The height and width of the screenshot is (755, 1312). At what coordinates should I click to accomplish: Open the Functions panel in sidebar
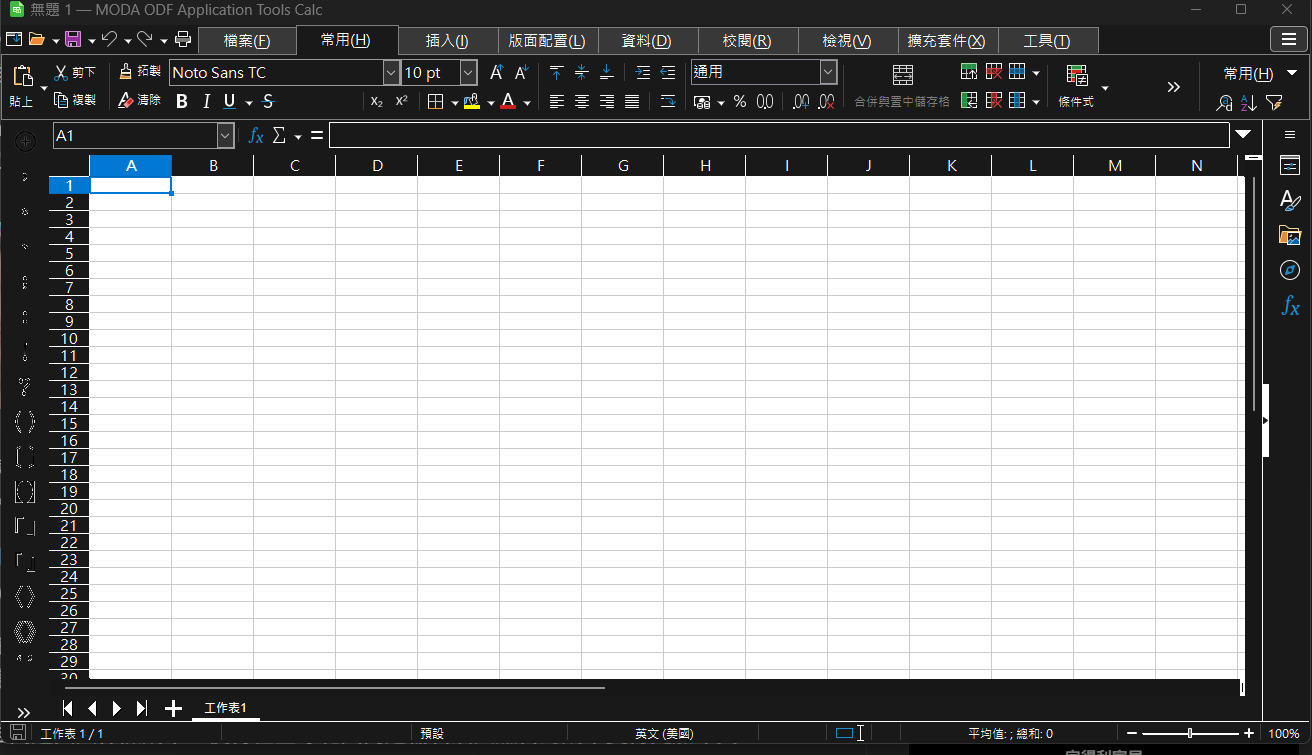point(1290,307)
